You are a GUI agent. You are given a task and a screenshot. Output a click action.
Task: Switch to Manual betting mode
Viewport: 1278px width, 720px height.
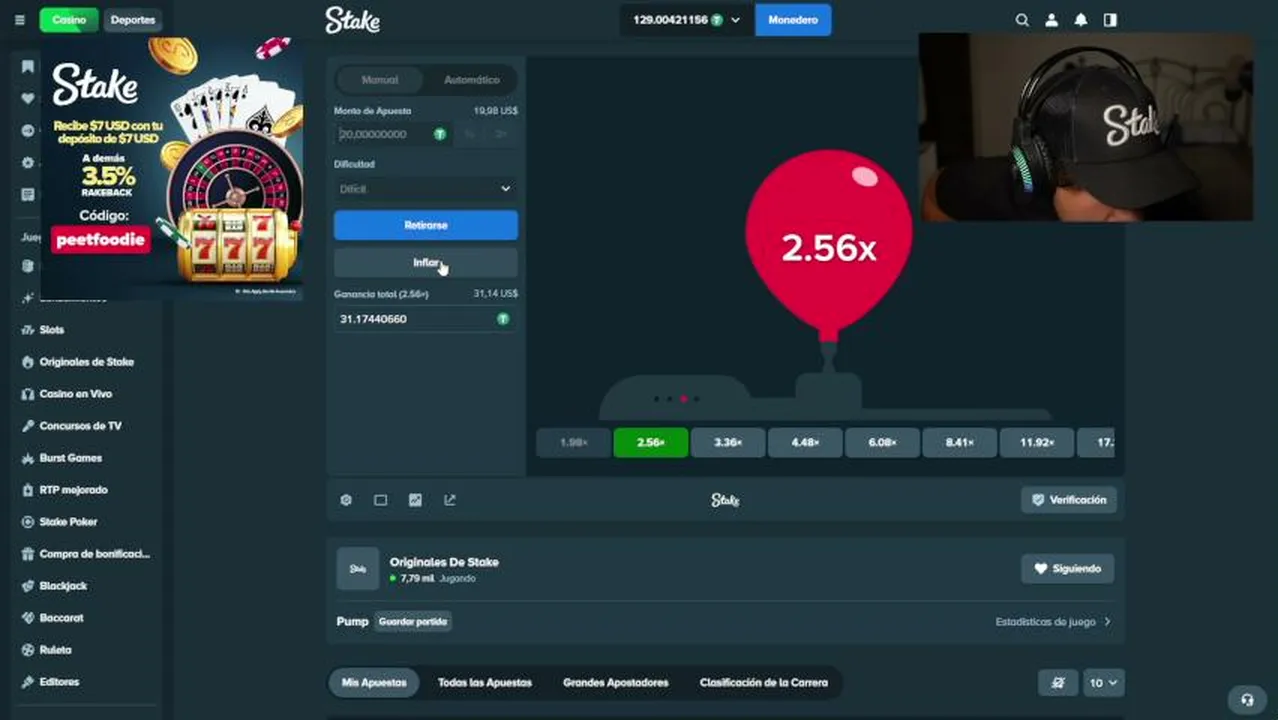tap(380, 80)
